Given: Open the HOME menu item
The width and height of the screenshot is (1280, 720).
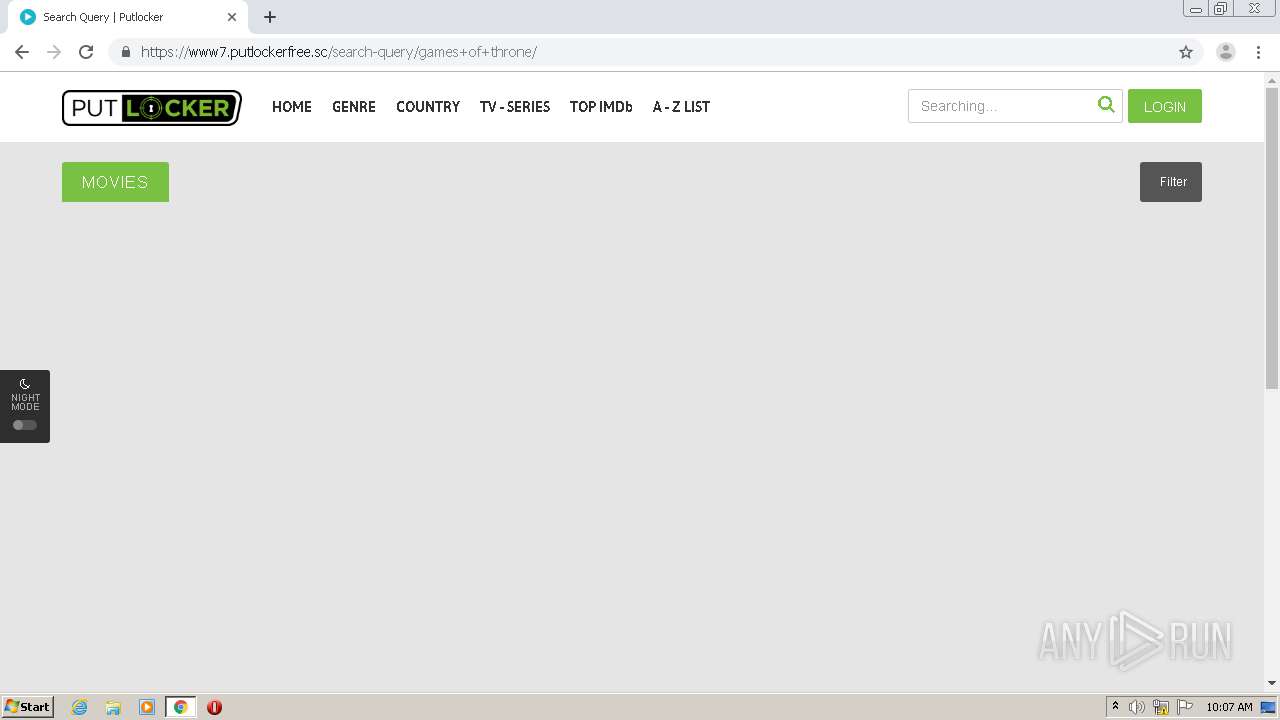Looking at the screenshot, I should click(x=292, y=107).
